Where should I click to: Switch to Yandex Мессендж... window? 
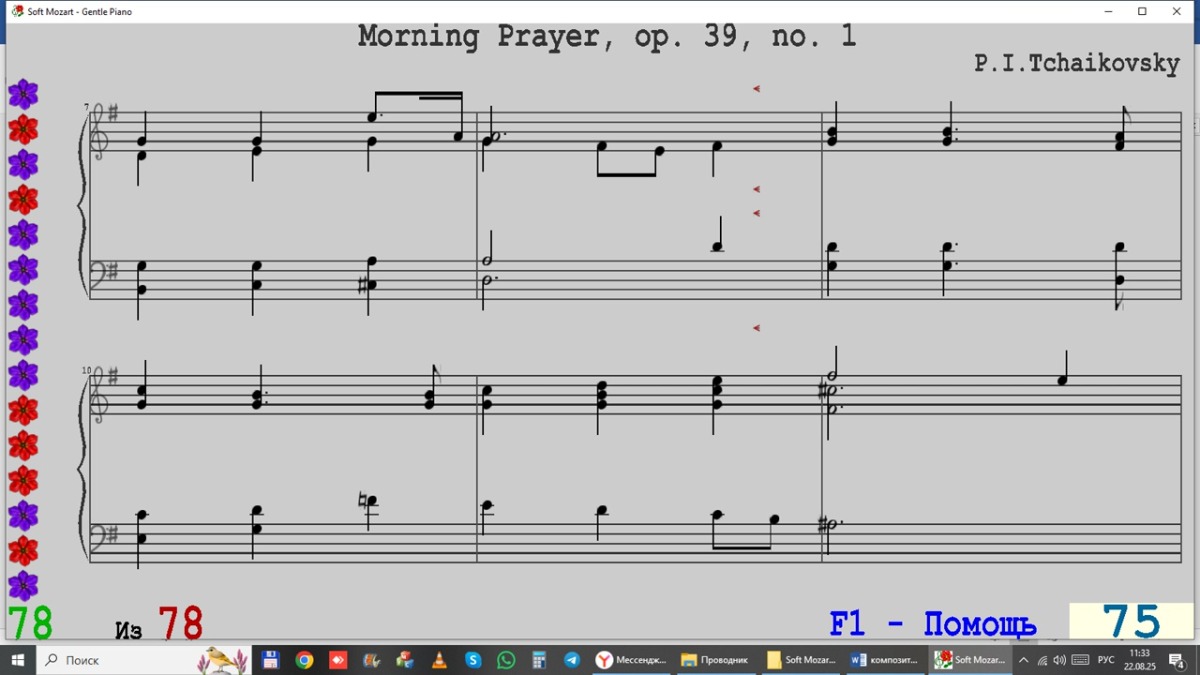(631, 660)
